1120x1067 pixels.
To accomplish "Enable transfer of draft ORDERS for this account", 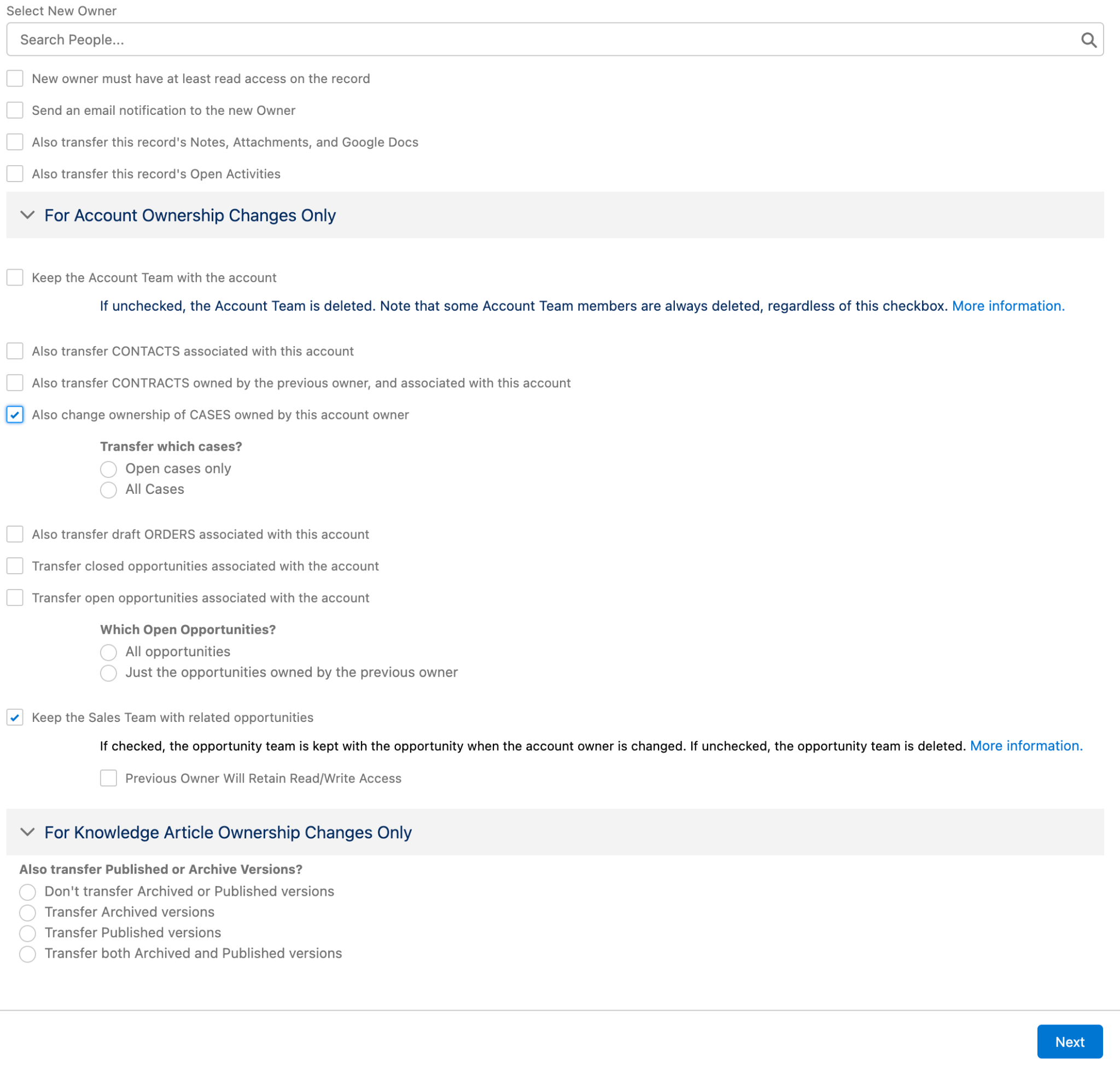I will [x=15, y=534].
